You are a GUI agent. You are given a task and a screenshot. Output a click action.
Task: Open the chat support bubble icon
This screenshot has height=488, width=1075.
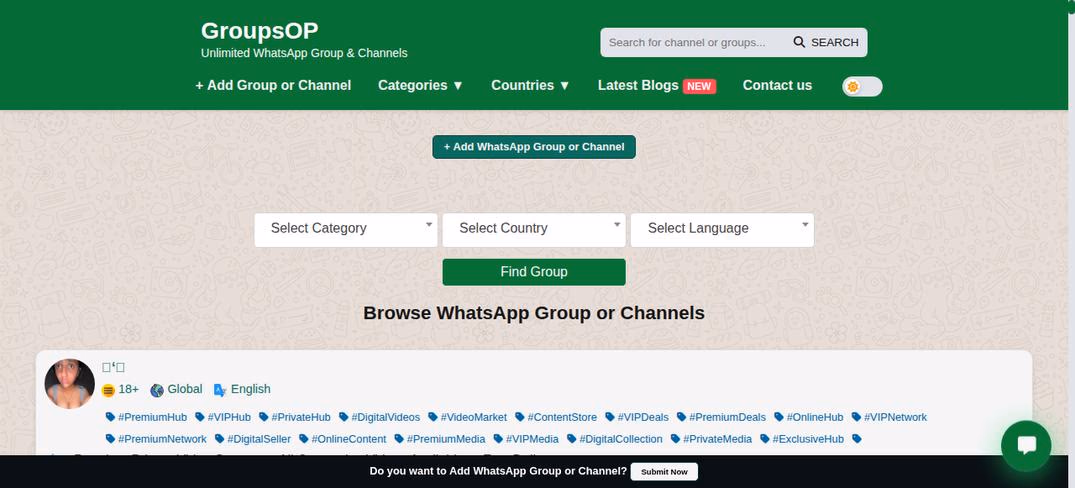(x=1026, y=446)
